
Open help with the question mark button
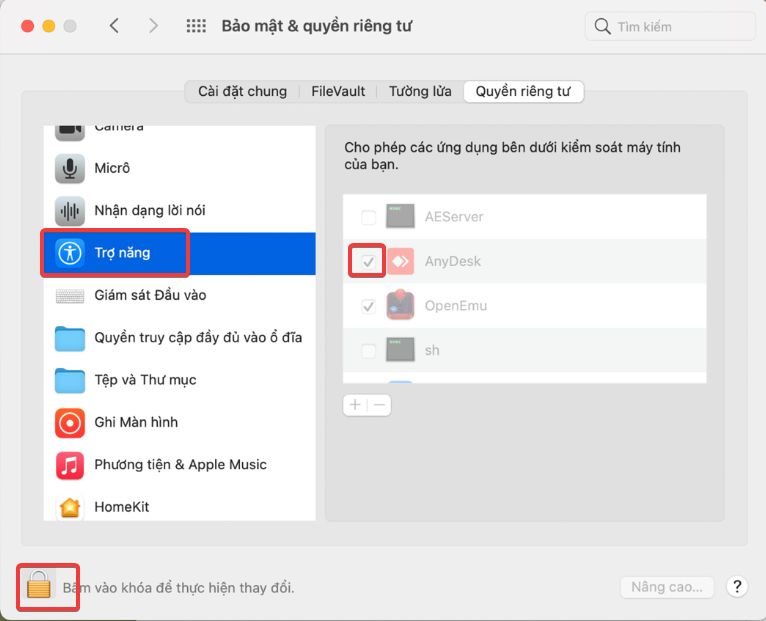pos(737,587)
